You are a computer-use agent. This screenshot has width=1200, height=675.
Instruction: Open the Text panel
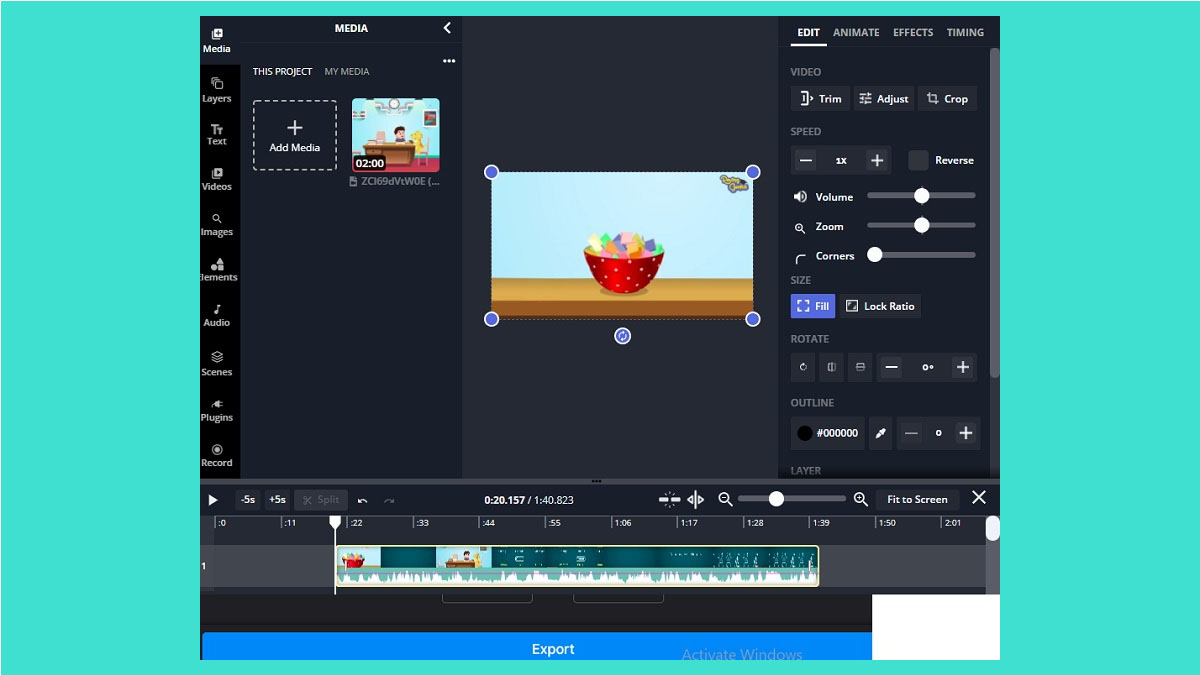click(x=217, y=134)
